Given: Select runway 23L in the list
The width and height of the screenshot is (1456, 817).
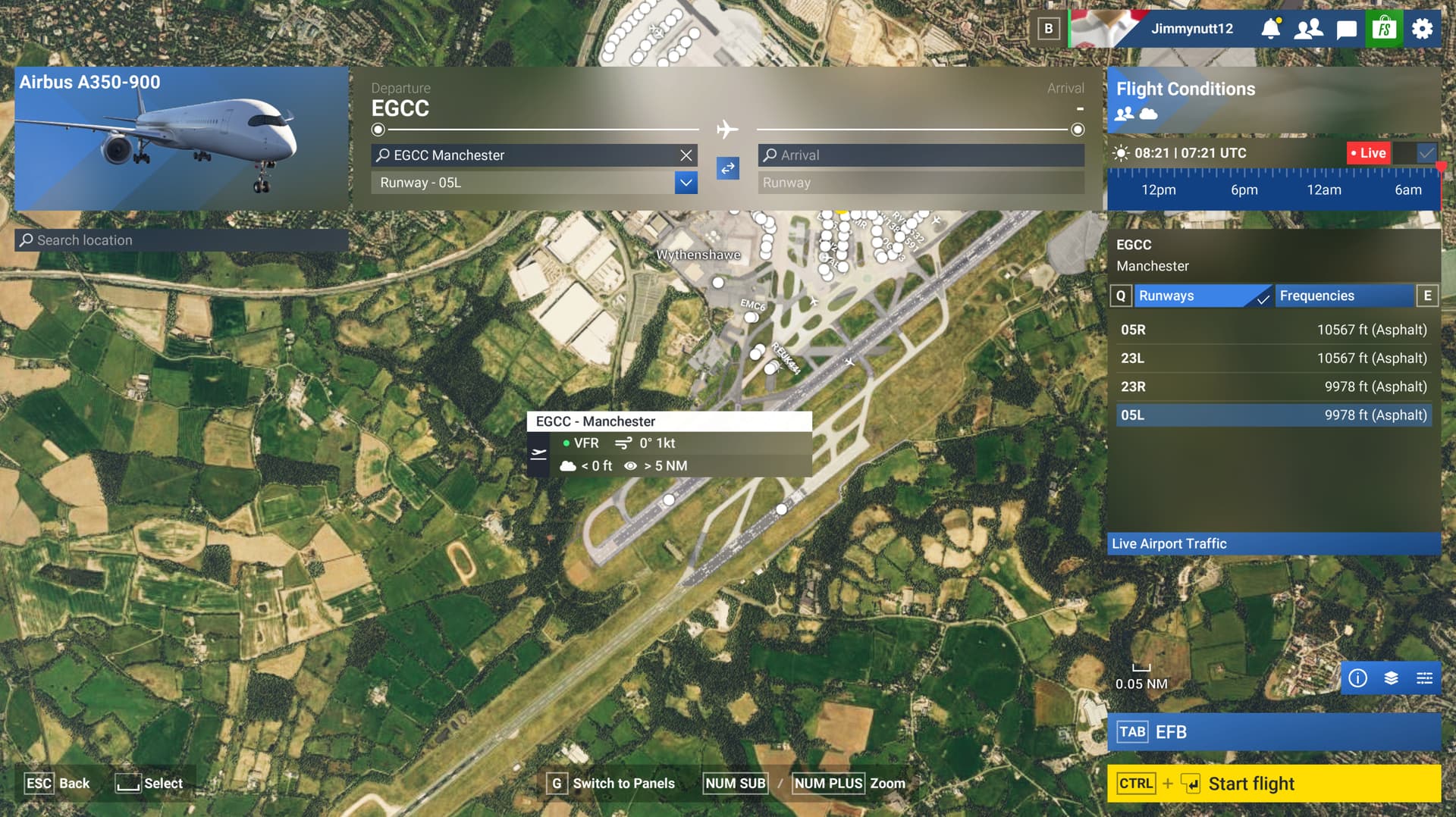Looking at the screenshot, I should click(x=1273, y=358).
